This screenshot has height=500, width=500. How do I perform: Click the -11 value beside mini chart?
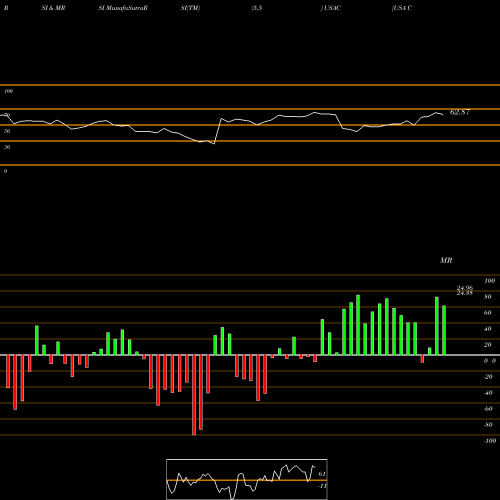(x=322, y=486)
